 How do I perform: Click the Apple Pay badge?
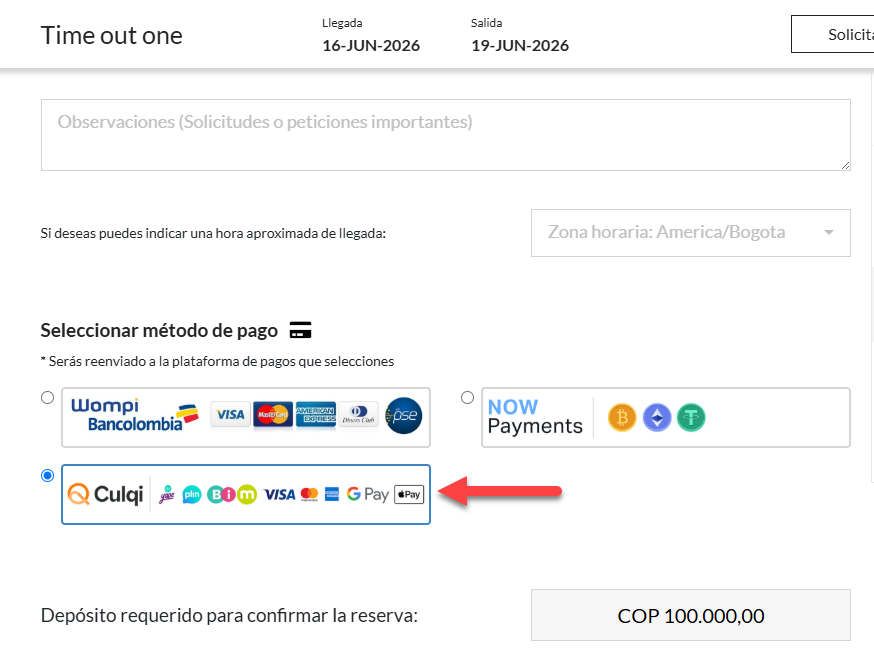[409, 495]
